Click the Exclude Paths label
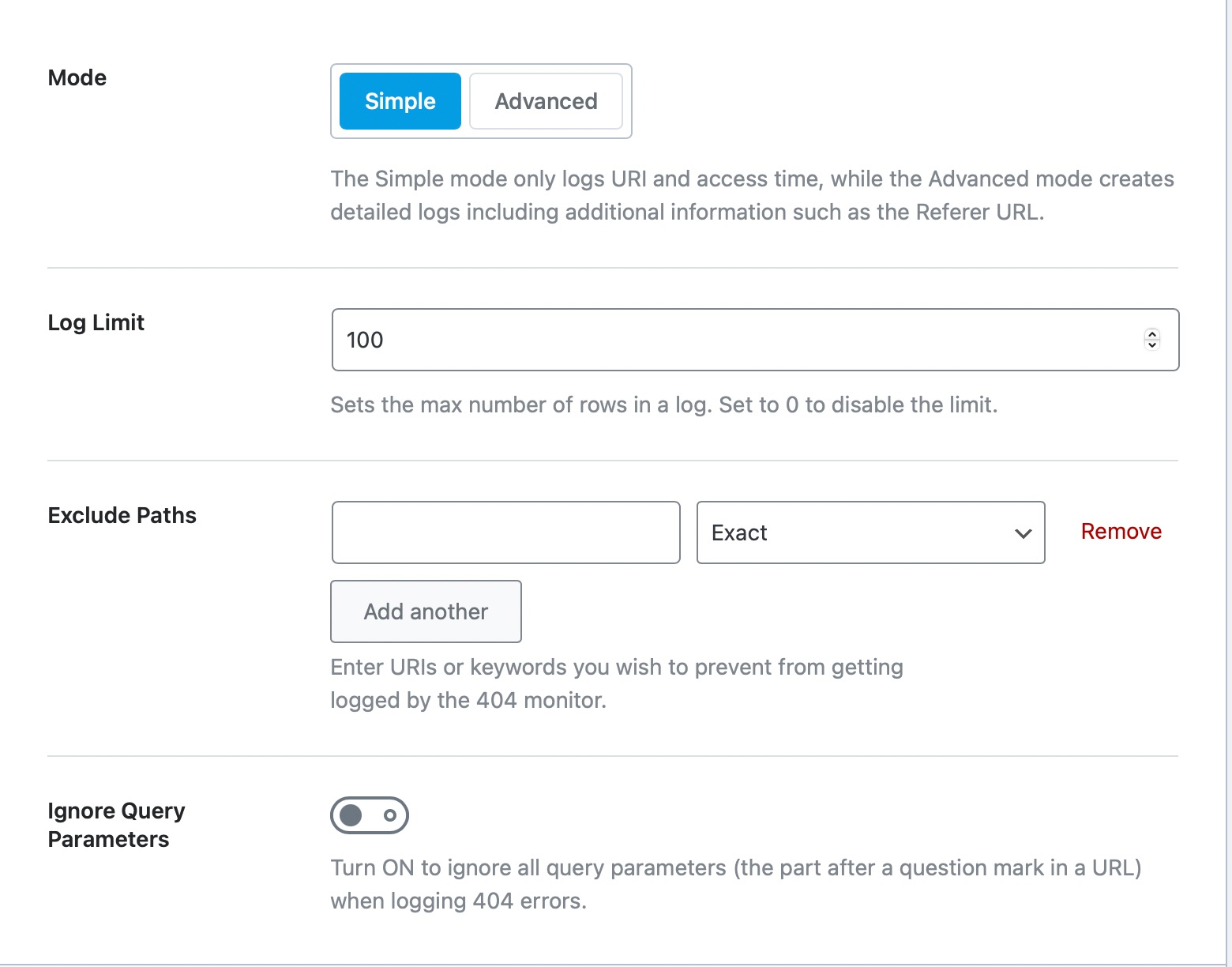Screen dimensions: 1232x967 [x=122, y=515]
